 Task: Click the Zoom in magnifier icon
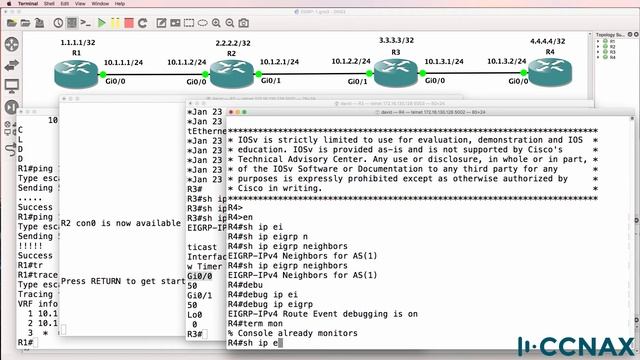(216, 23)
